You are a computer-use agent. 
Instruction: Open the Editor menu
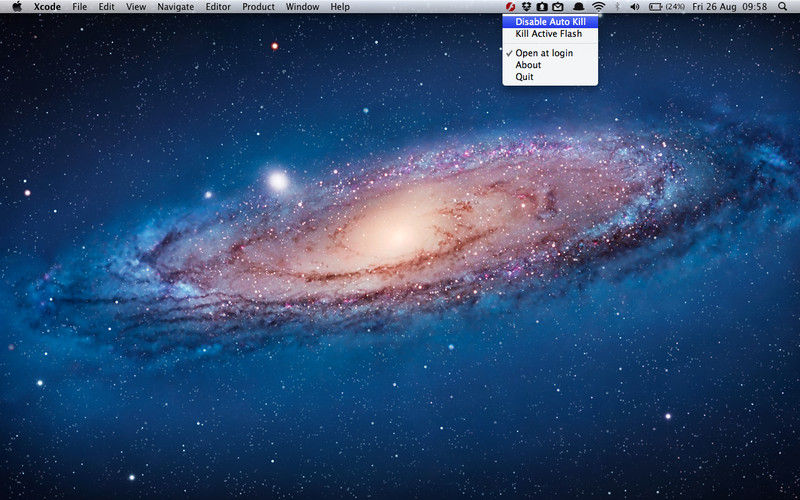[218, 7]
